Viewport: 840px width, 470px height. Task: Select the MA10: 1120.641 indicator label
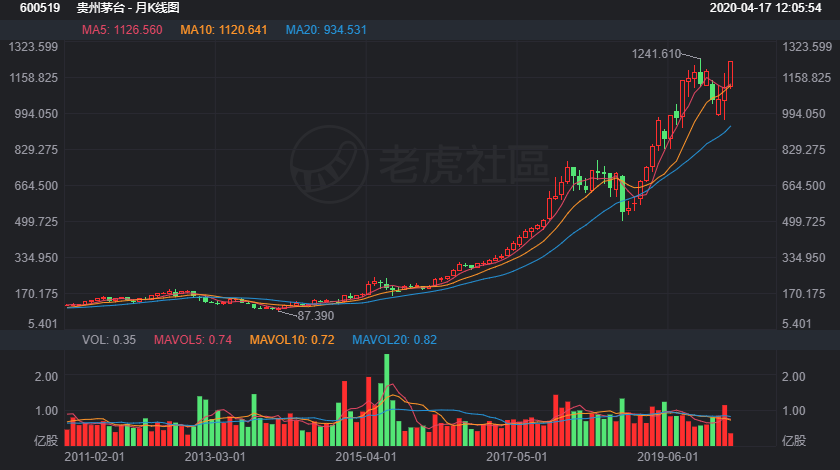(223, 30)
